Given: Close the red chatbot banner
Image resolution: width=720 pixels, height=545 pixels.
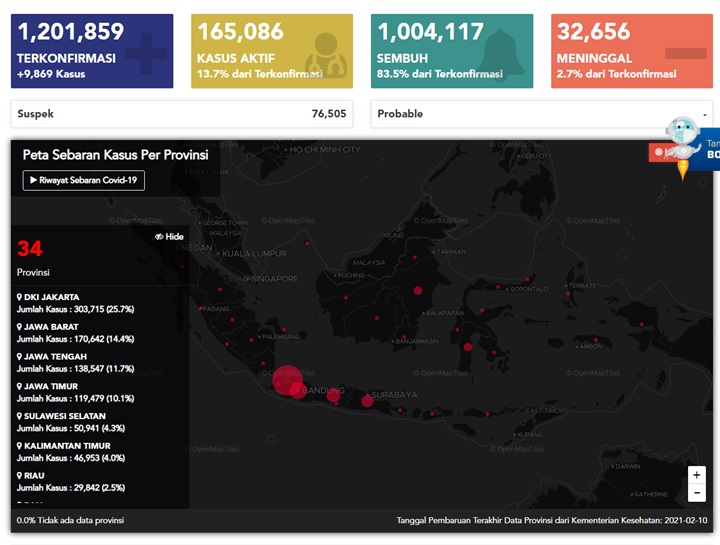Looking at the screenshot, I should (x=658, y=152).
